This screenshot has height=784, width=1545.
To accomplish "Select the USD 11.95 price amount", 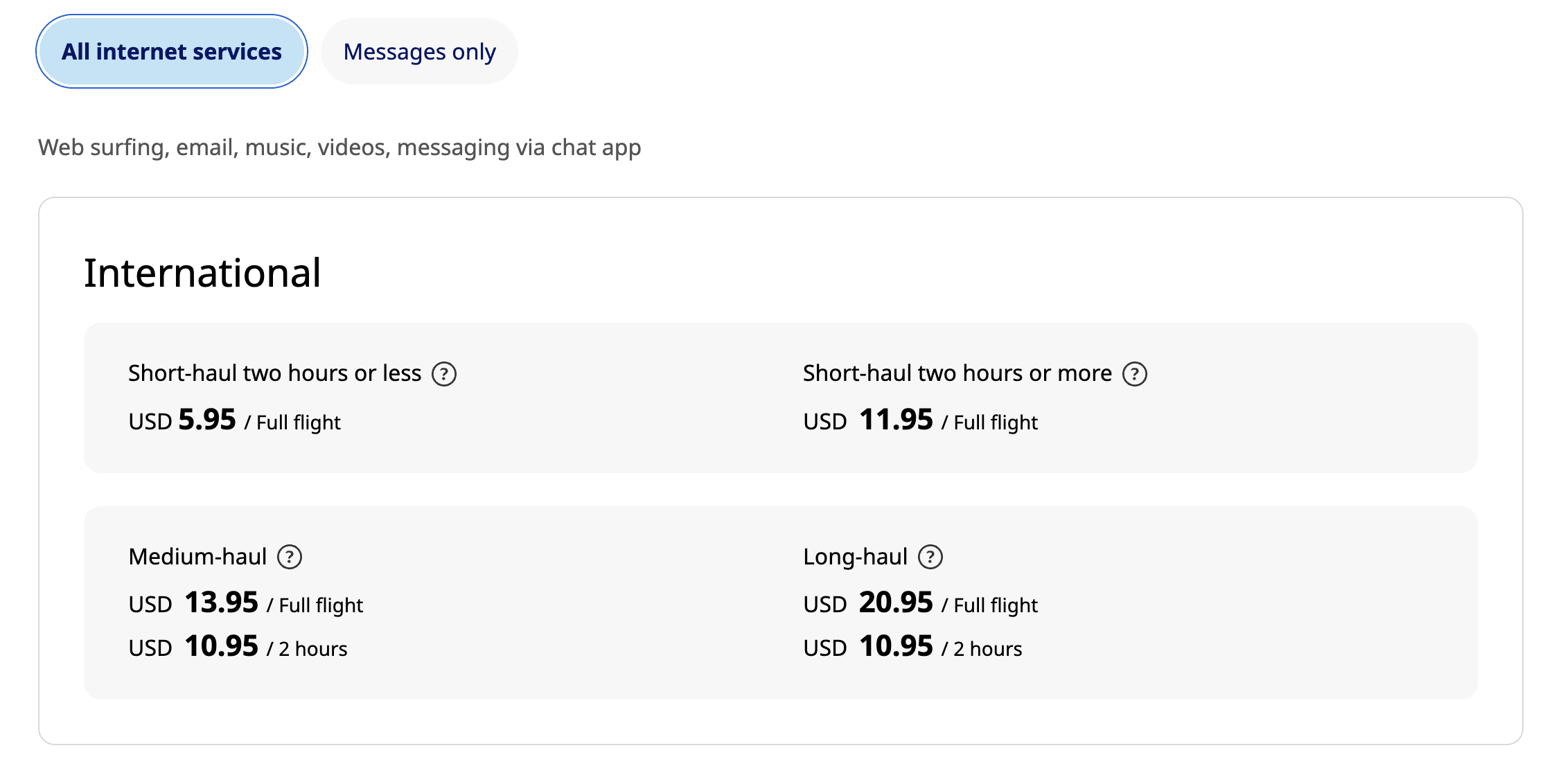I will [x=896, y=420].
